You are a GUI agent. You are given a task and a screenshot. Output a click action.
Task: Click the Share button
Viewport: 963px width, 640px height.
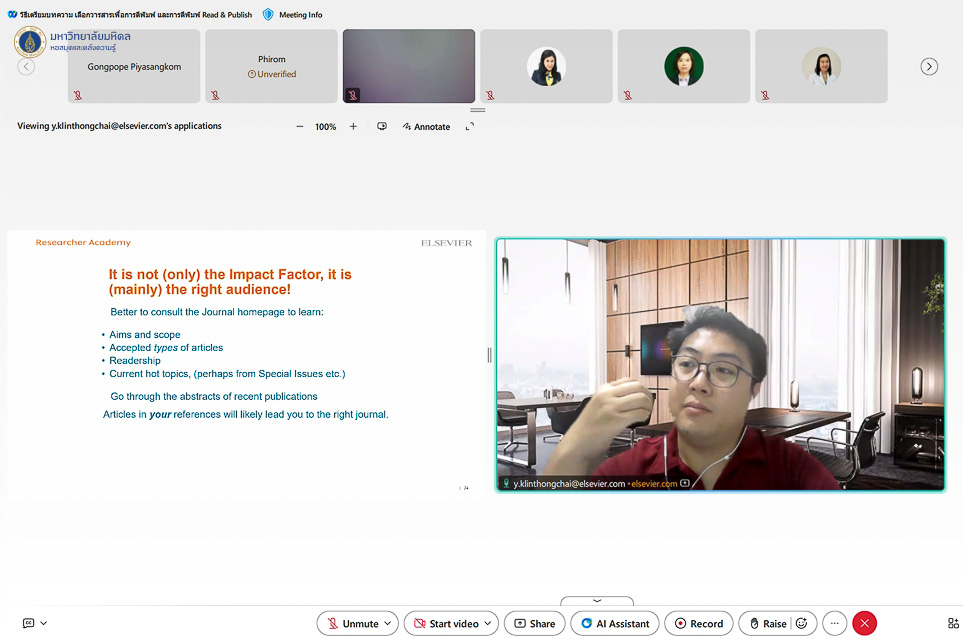[534, 623]
